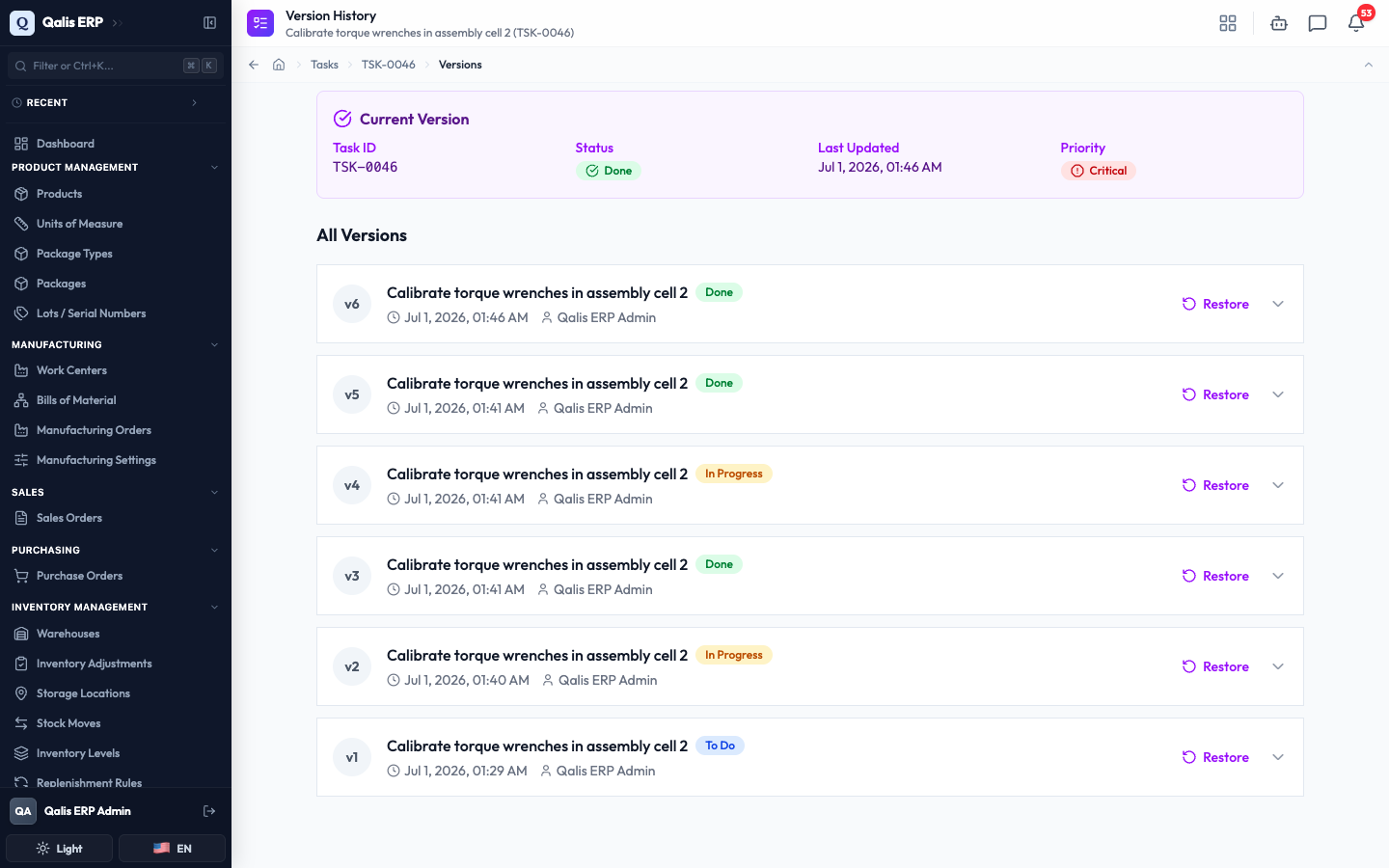Click Versions in the breadcrumb

tap(460, 65)
